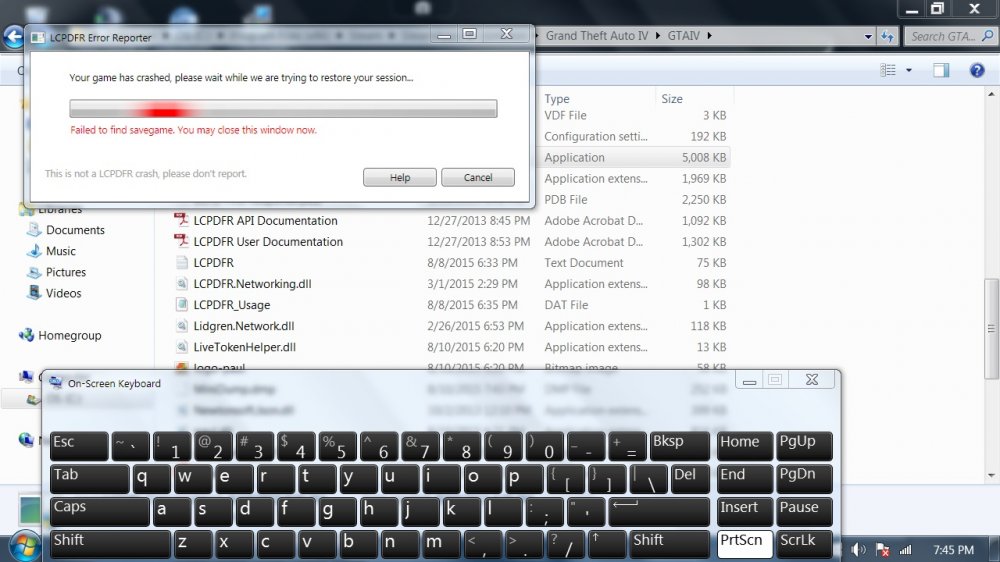The height and width of the screenshot is (562, 1000).
Task: Sort files by the Size column header
Action: [672, 99]
